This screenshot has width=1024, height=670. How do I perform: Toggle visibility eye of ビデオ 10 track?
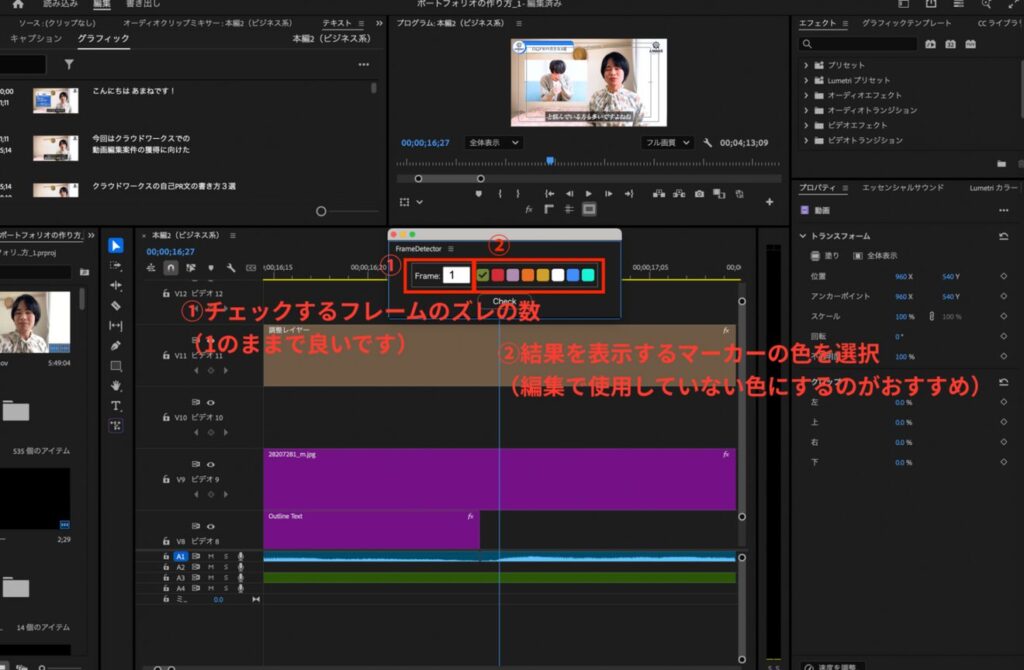click(x=211, y=402)
